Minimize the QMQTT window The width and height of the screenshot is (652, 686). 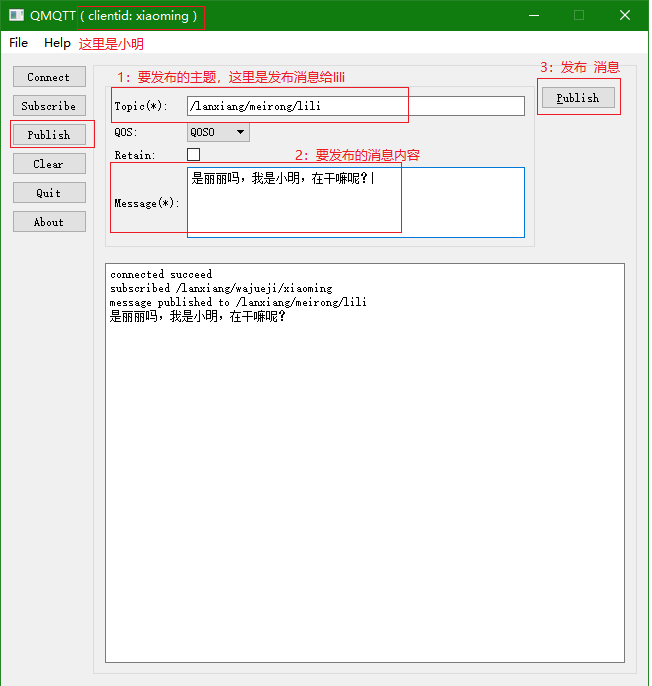pyautogui.click(x=533, y=16)
